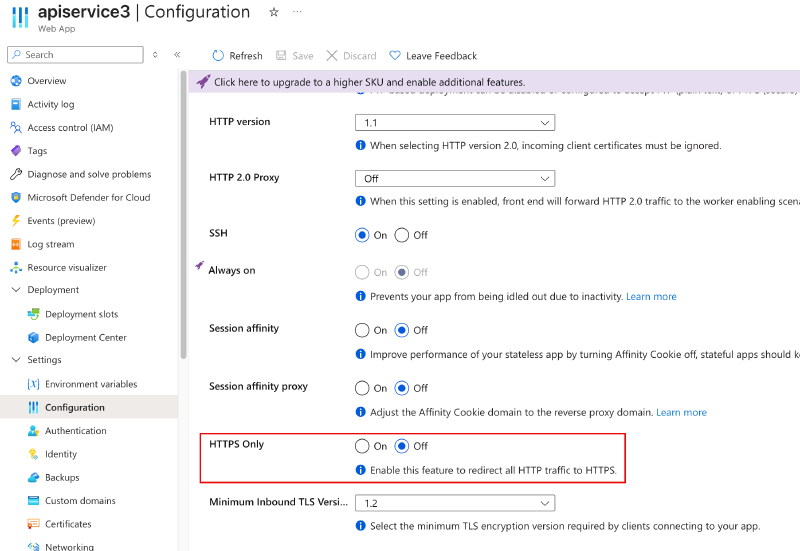Click the Discard button

(x=352, y=56)
